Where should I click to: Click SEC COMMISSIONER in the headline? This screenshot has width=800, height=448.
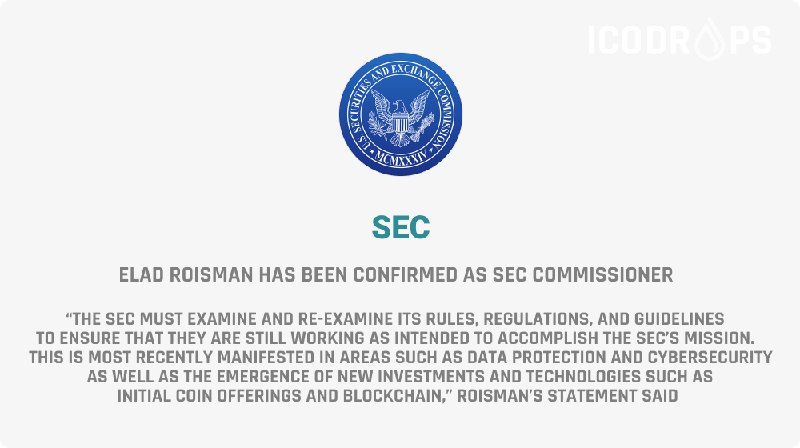pos(583,275)
